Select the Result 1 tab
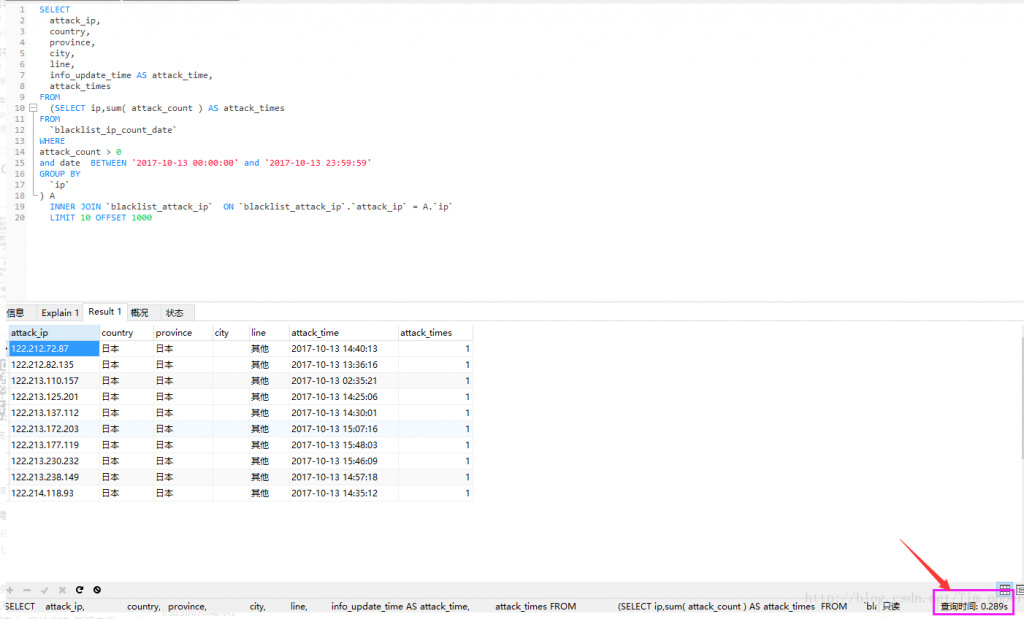 pos(105,311)
